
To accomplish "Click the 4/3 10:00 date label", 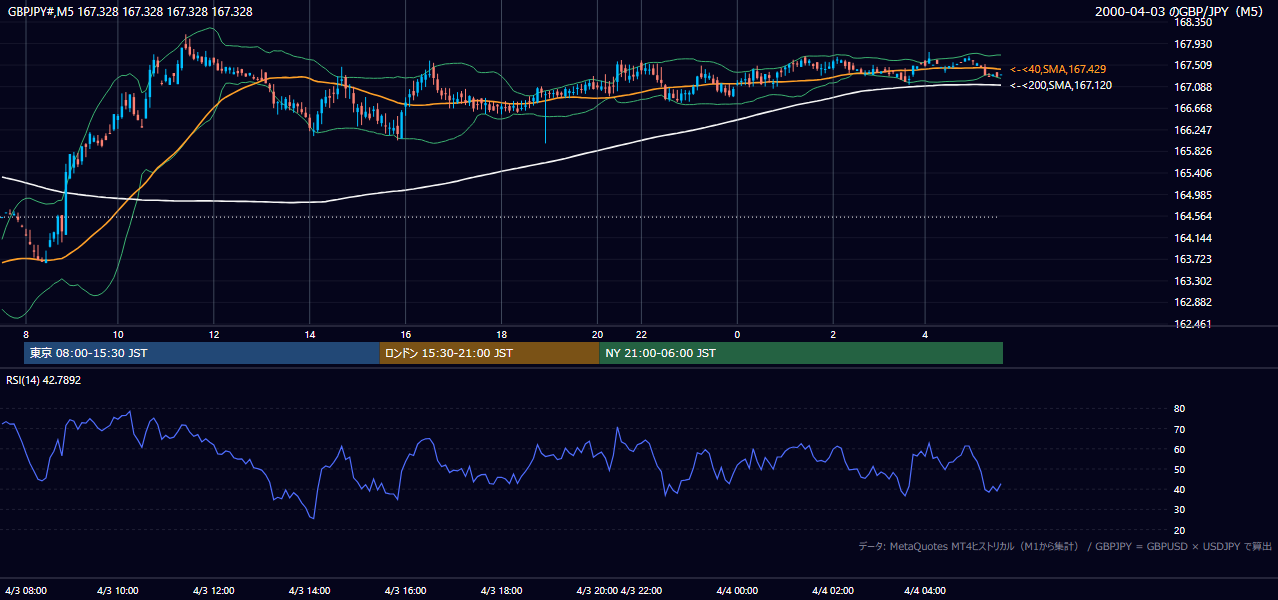I will click(118, 591).
